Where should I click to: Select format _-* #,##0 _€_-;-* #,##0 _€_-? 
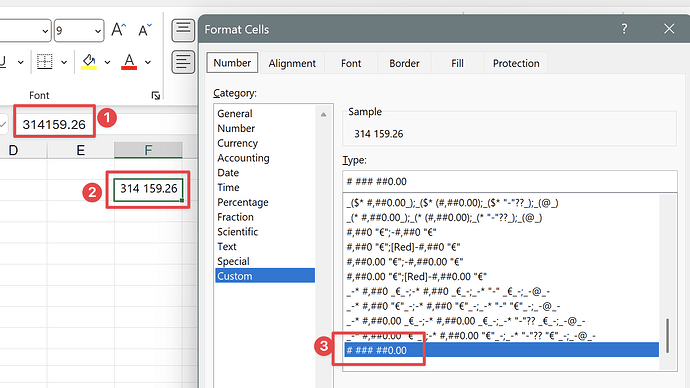click(501, 291)
